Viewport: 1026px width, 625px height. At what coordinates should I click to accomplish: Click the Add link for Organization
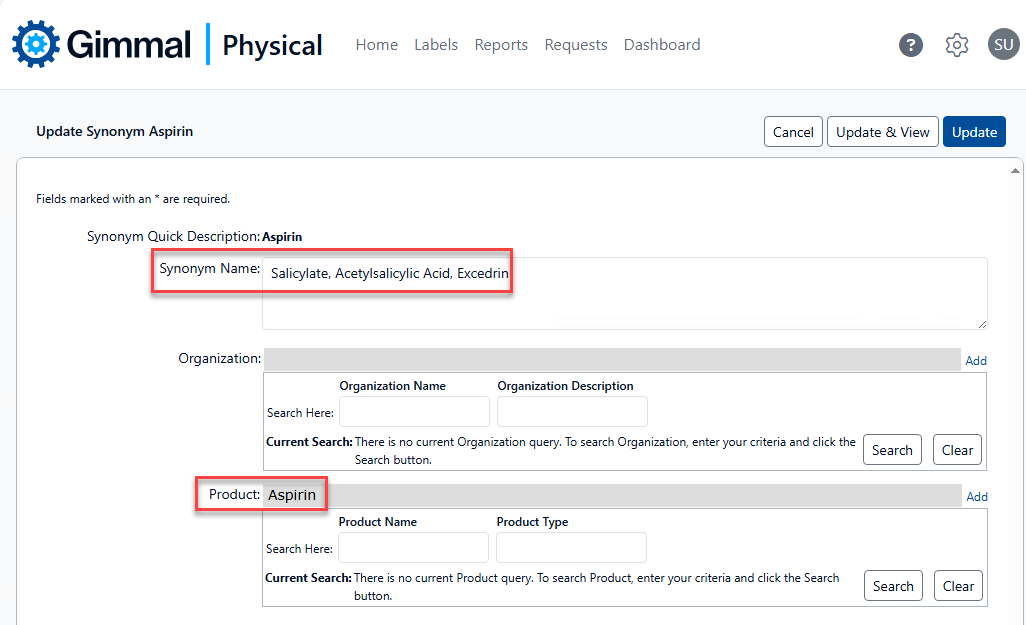click(x=975, y=361)
